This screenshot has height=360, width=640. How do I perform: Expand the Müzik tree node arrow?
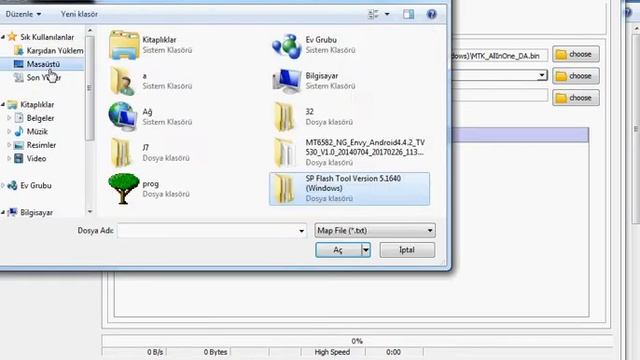click(9, 131)
